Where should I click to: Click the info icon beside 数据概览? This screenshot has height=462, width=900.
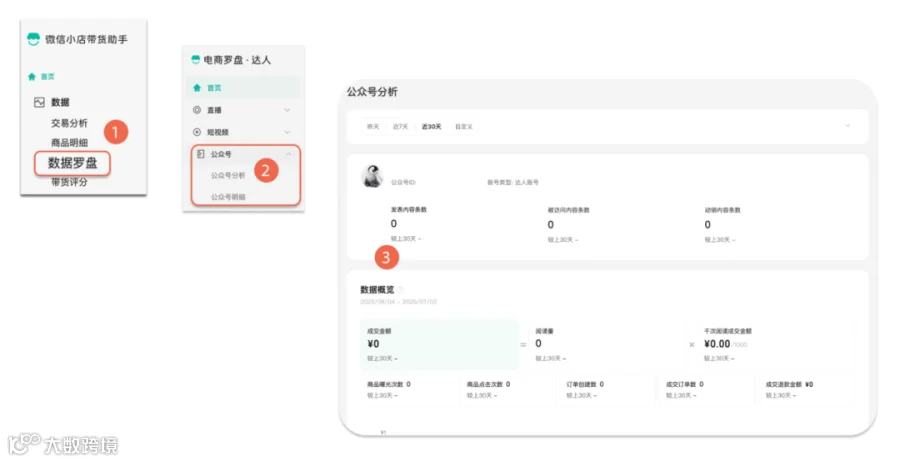[x=400, y=289]
